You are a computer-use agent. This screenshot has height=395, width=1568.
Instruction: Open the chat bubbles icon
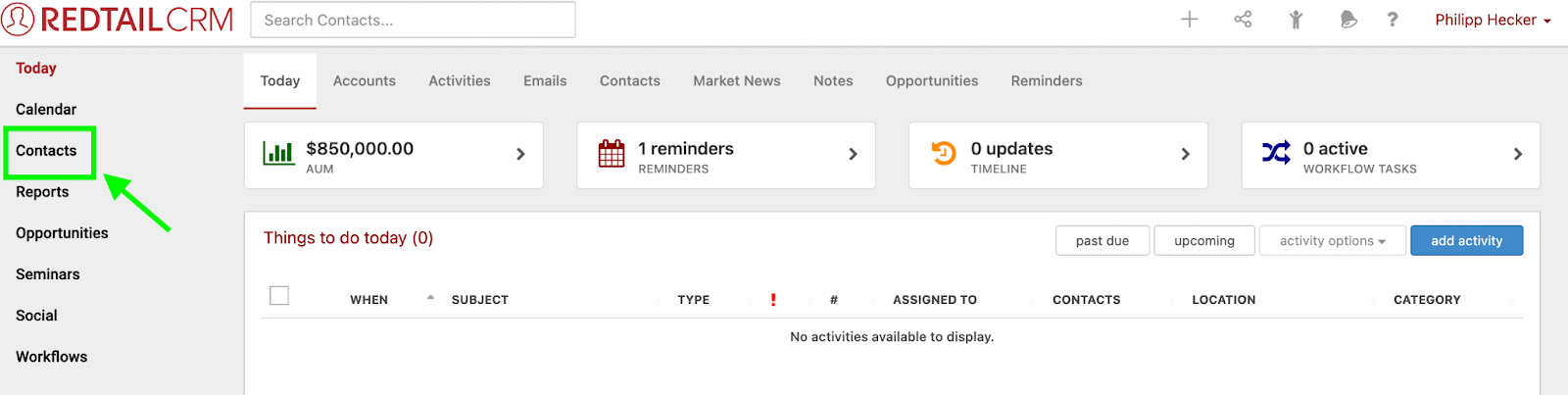click(x=1348, y=20)
